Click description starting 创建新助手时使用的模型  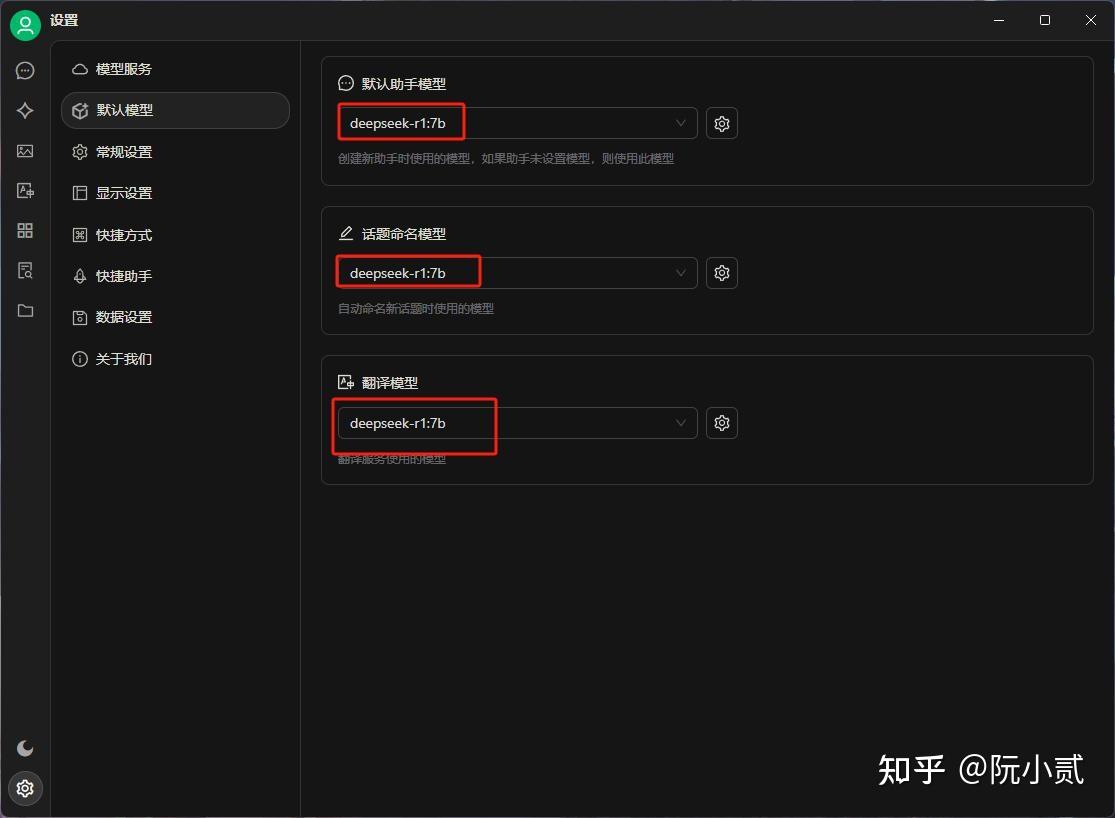pos(506,159)
